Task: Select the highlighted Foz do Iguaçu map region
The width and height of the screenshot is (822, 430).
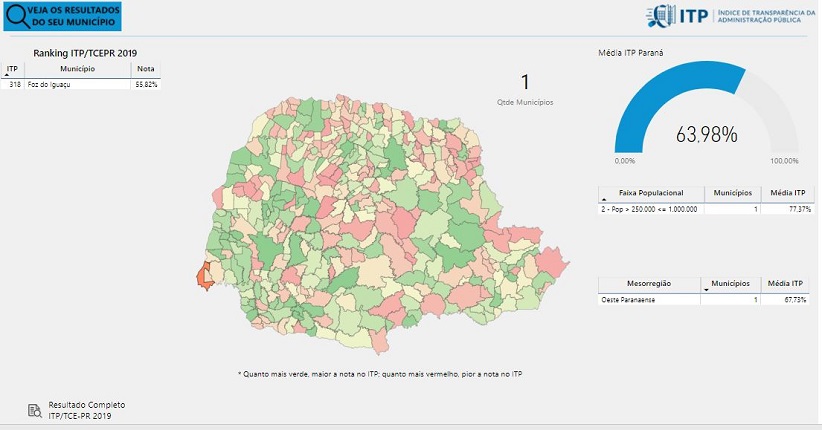Action: pos(206,276)
